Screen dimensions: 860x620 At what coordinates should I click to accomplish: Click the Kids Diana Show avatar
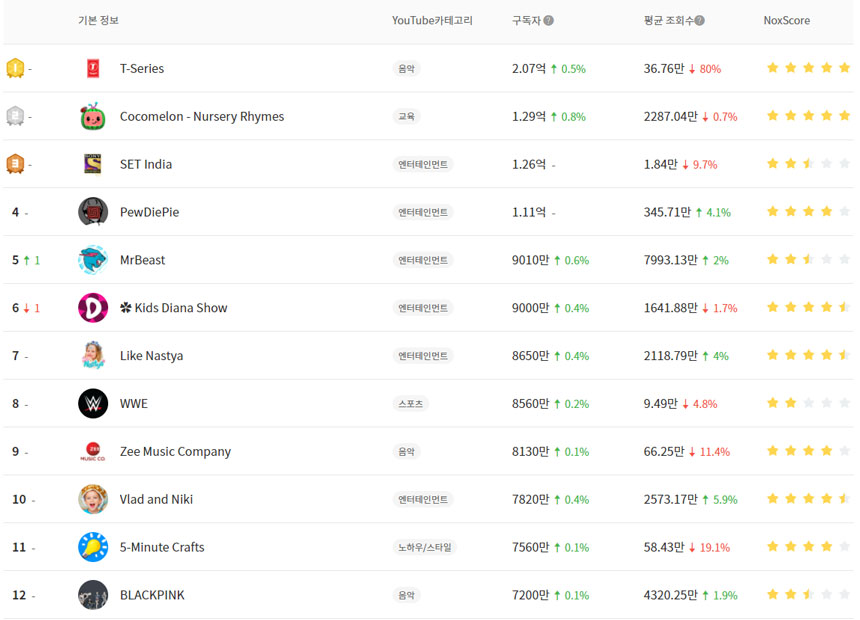(x=93, y=308)
